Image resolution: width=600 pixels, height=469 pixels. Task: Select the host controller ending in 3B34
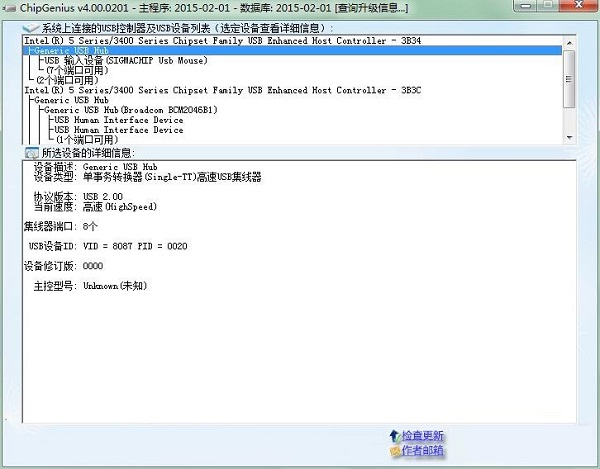pos(200,40)
